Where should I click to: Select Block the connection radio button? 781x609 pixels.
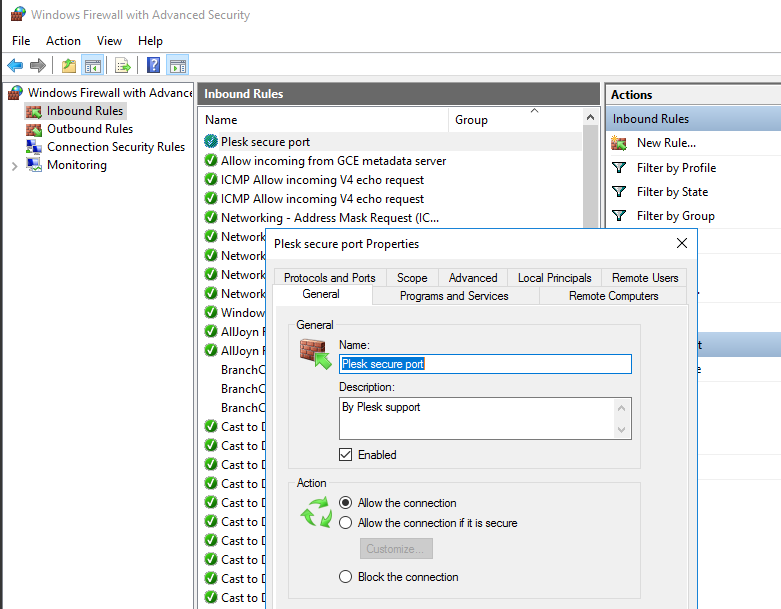point(345,577)
